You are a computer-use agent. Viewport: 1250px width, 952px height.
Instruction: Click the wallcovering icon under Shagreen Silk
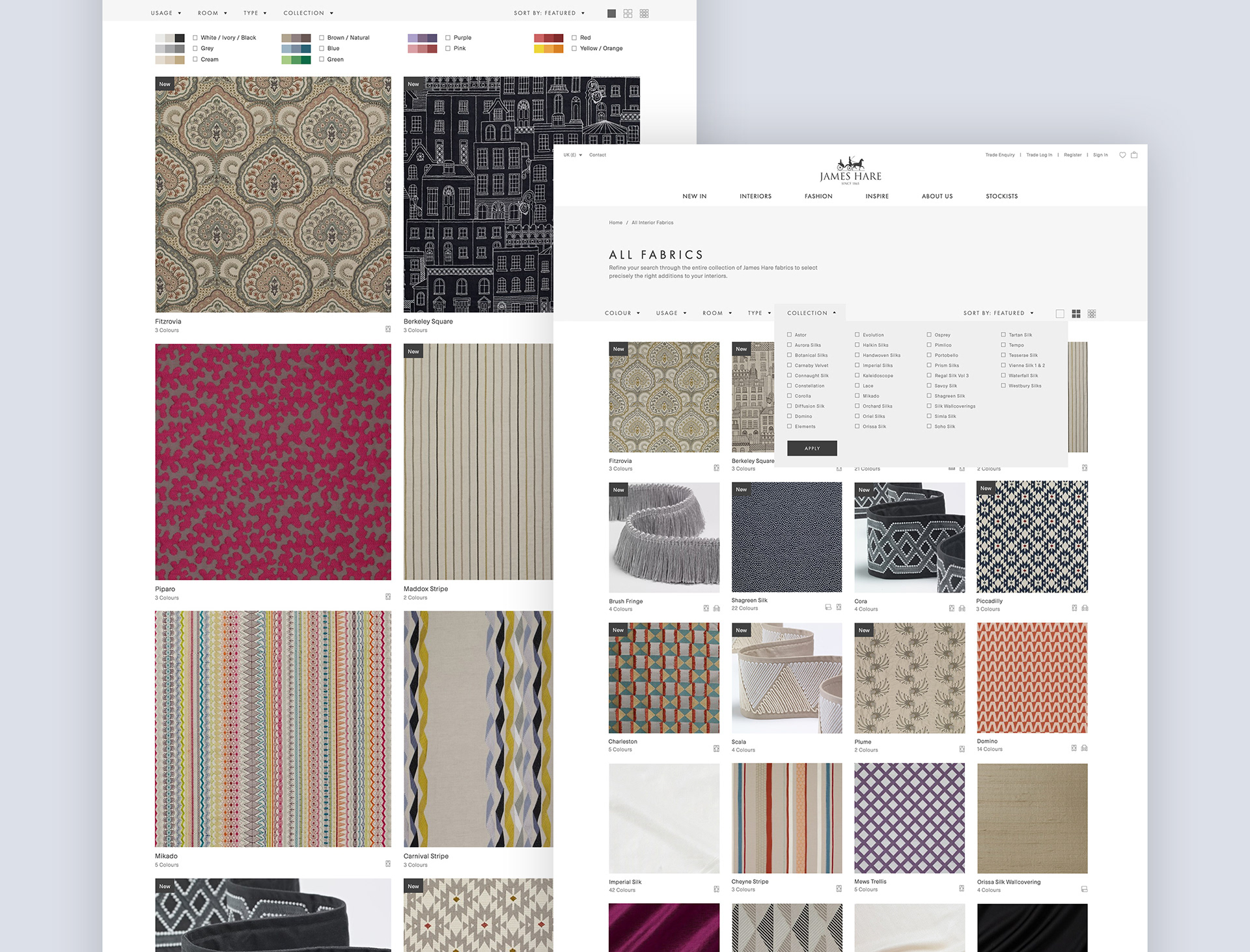pyautogui.click(x=828, y=607)
